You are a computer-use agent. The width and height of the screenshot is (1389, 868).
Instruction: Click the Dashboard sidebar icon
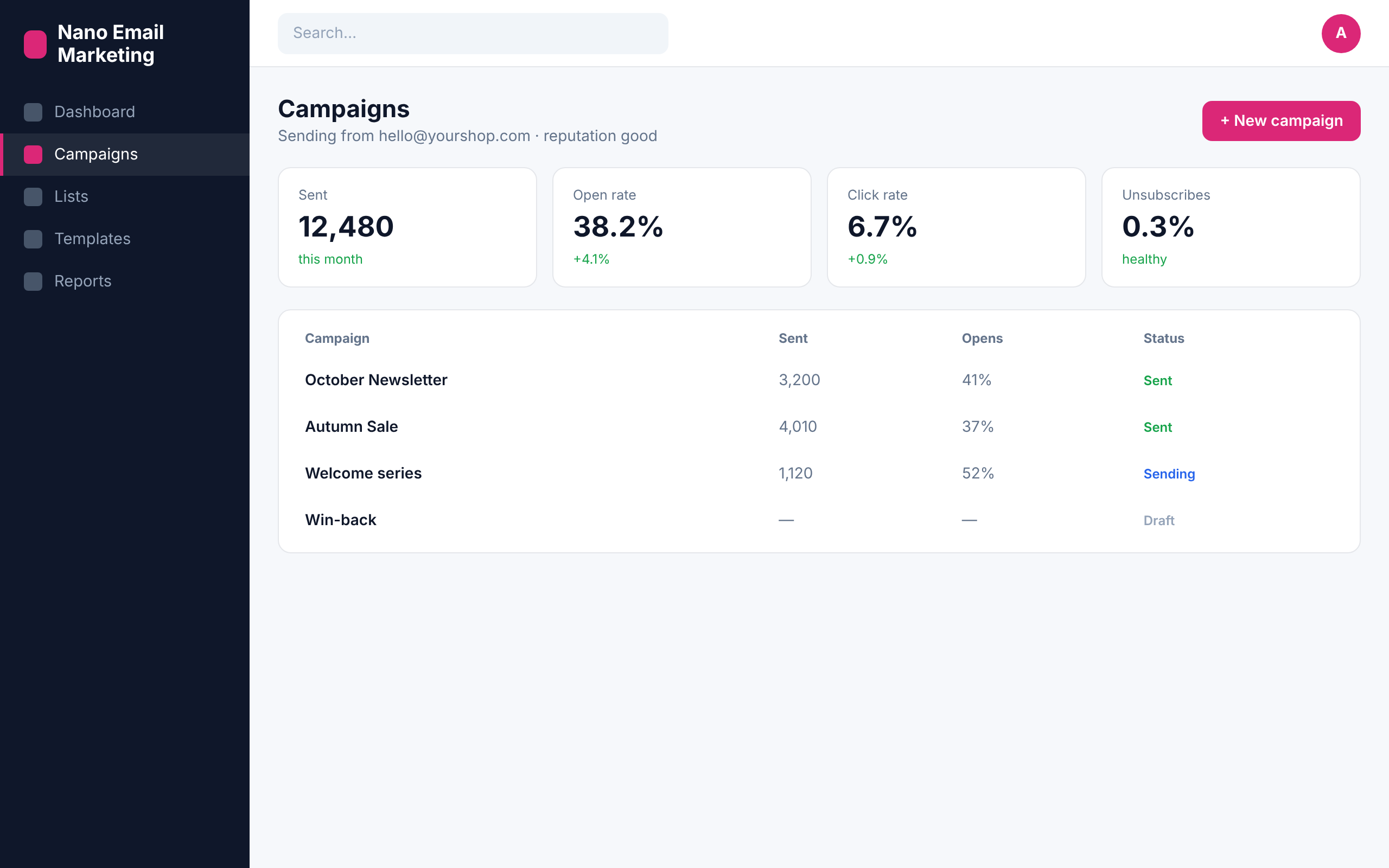(x=33, y=112)
